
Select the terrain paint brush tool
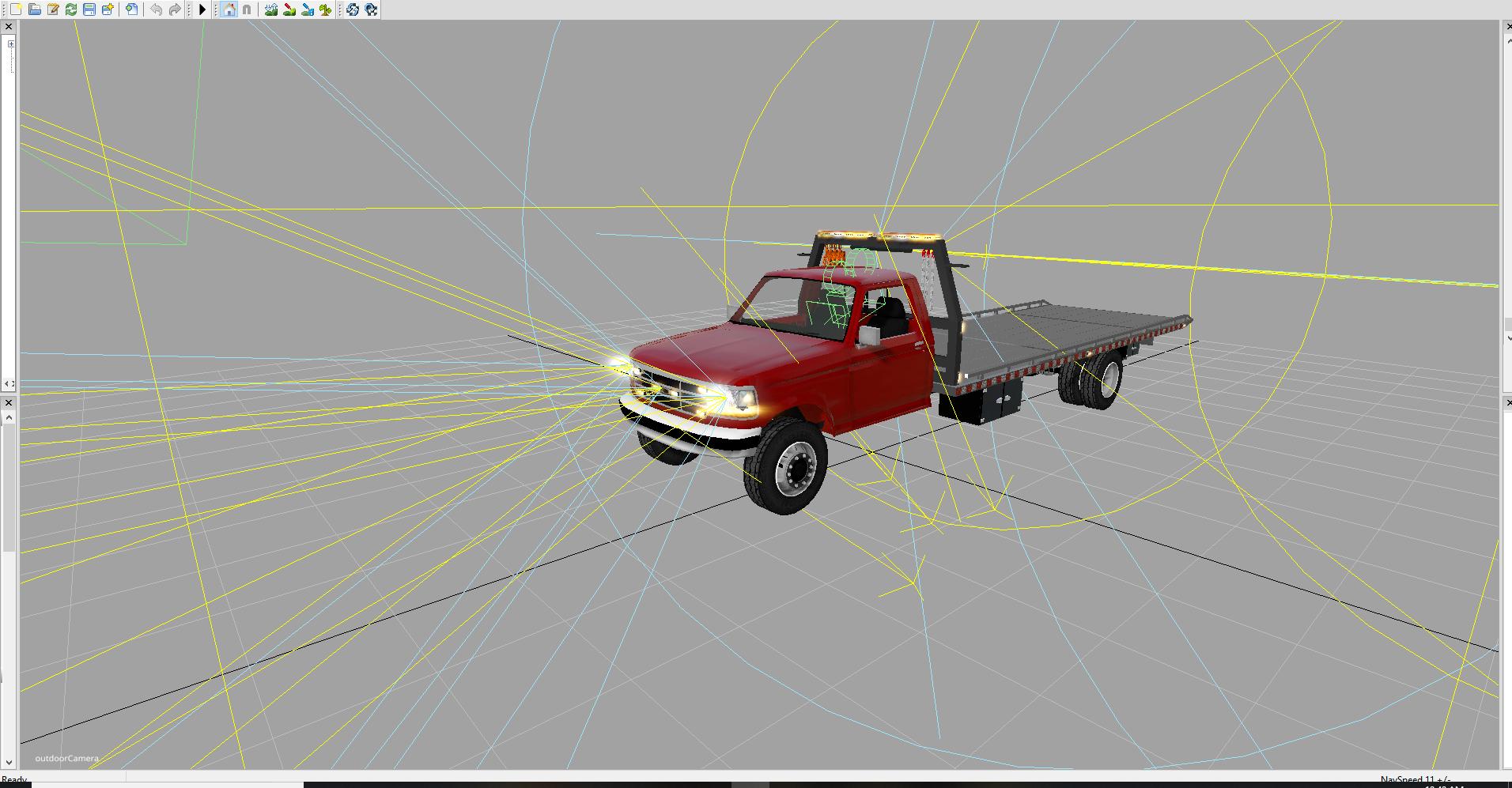pyautogui.click(x=289, y=9)
